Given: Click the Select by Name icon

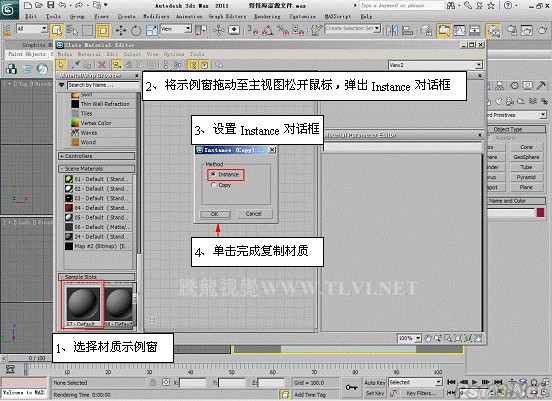Looking at the screenshot, I should point(72,31).
